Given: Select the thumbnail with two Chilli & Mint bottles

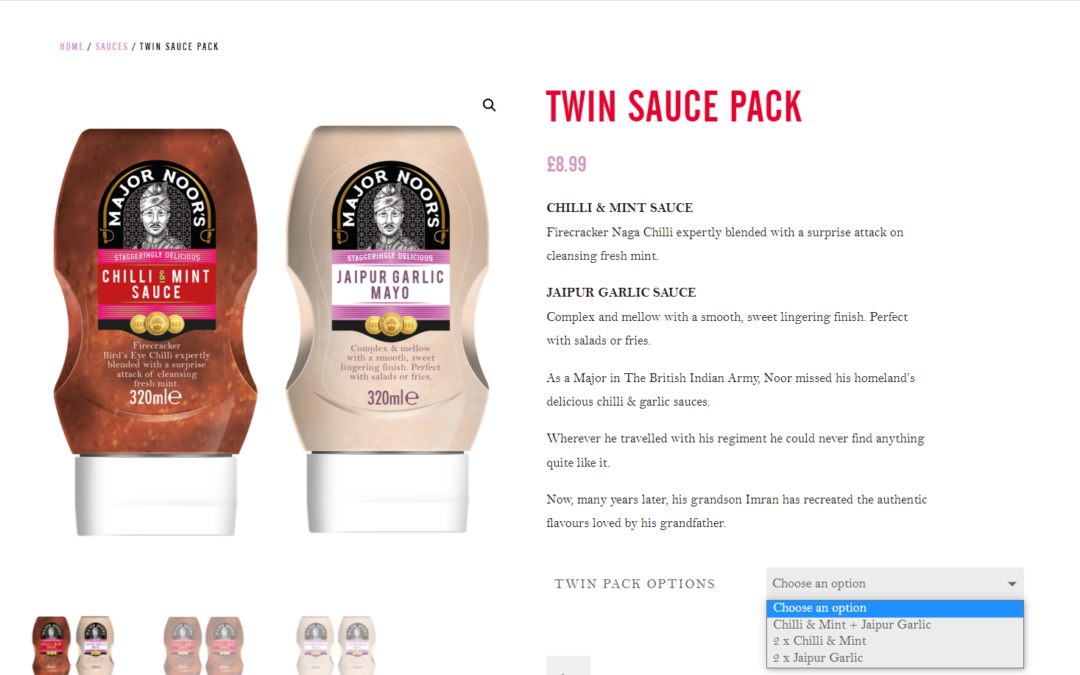Looking at the screenshot, I should tap(204, 645).
